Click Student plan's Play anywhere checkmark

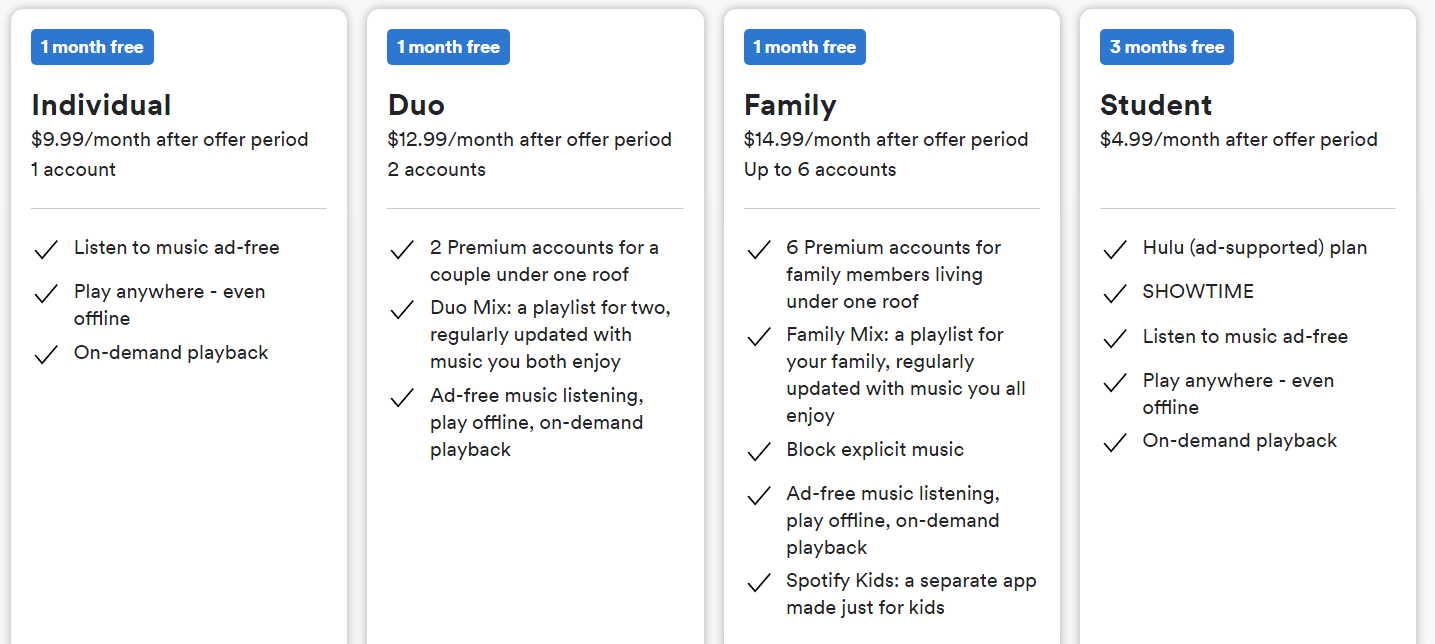(x=1115, y=382)
